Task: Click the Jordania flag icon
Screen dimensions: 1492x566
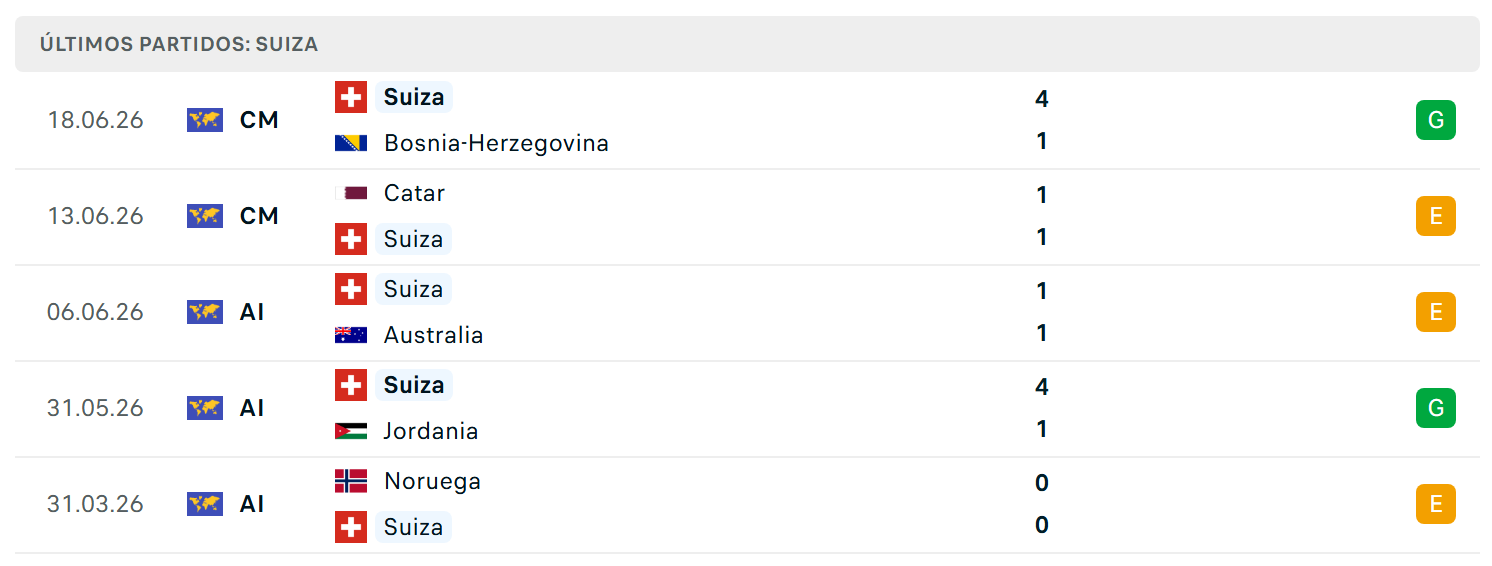Action: [x=351, y=431]
